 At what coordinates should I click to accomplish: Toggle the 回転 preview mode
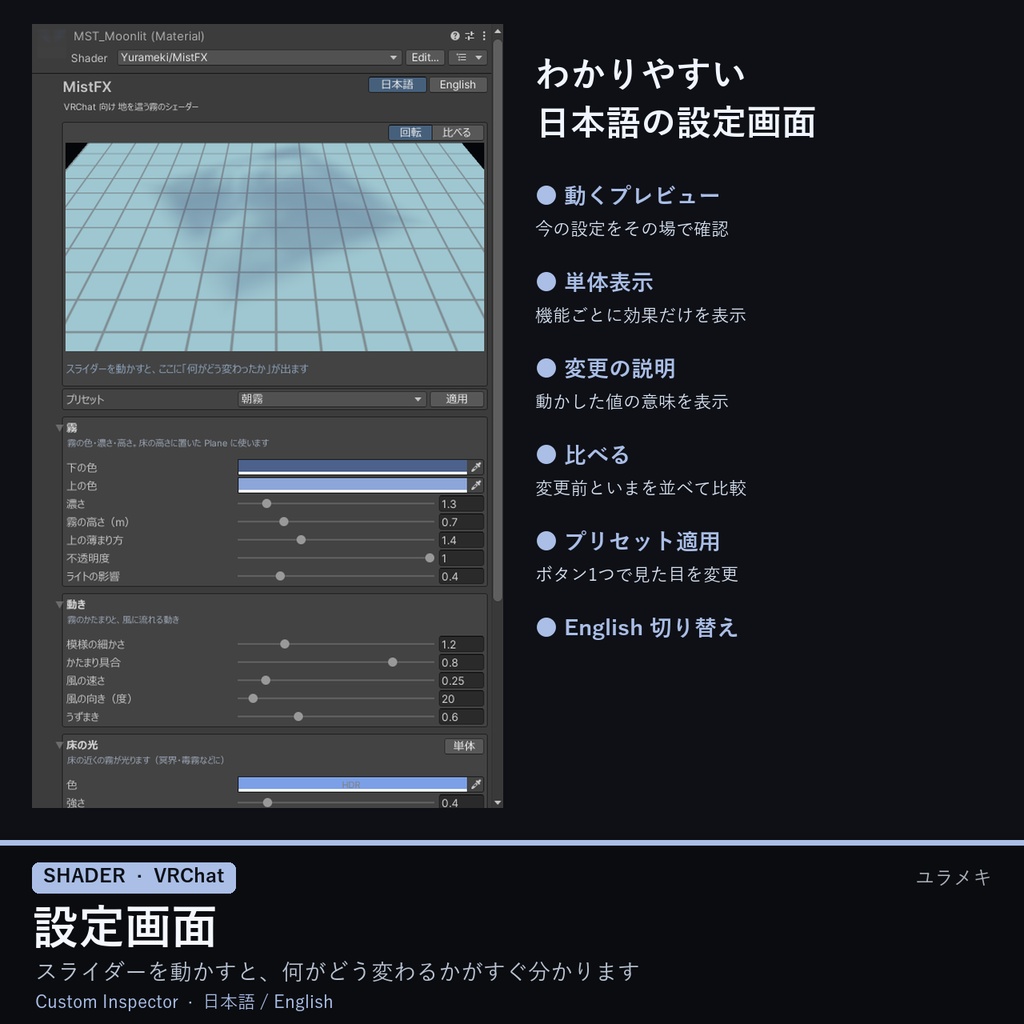410,133
